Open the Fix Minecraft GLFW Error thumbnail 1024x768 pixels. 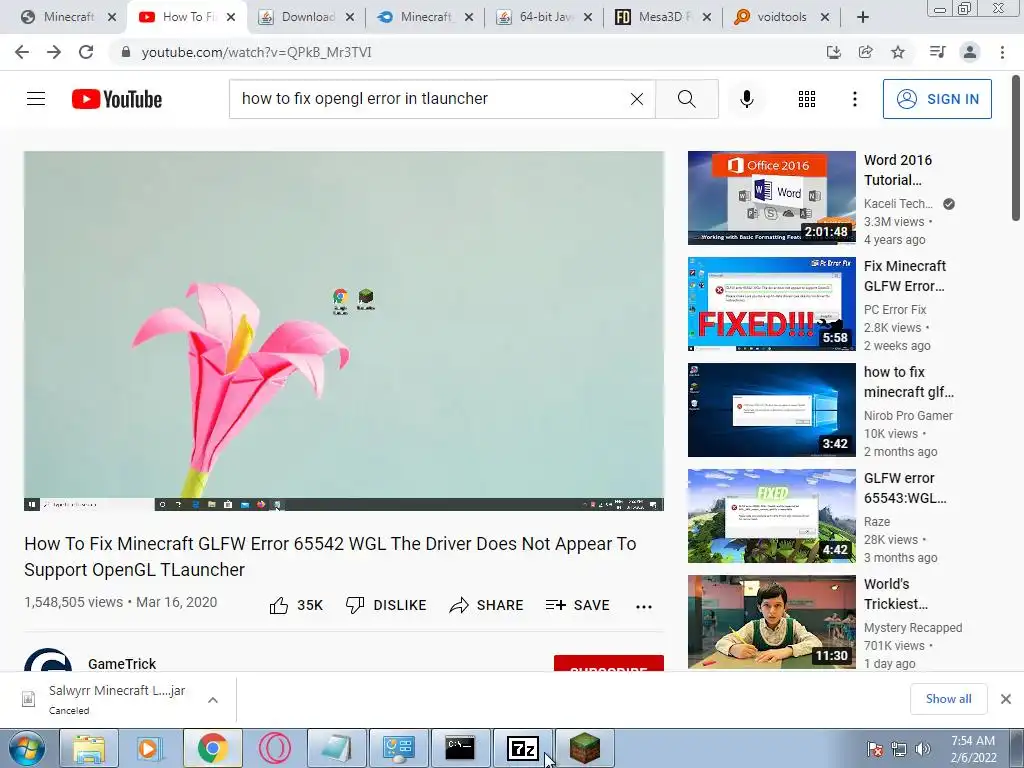(x=771, y=304)
